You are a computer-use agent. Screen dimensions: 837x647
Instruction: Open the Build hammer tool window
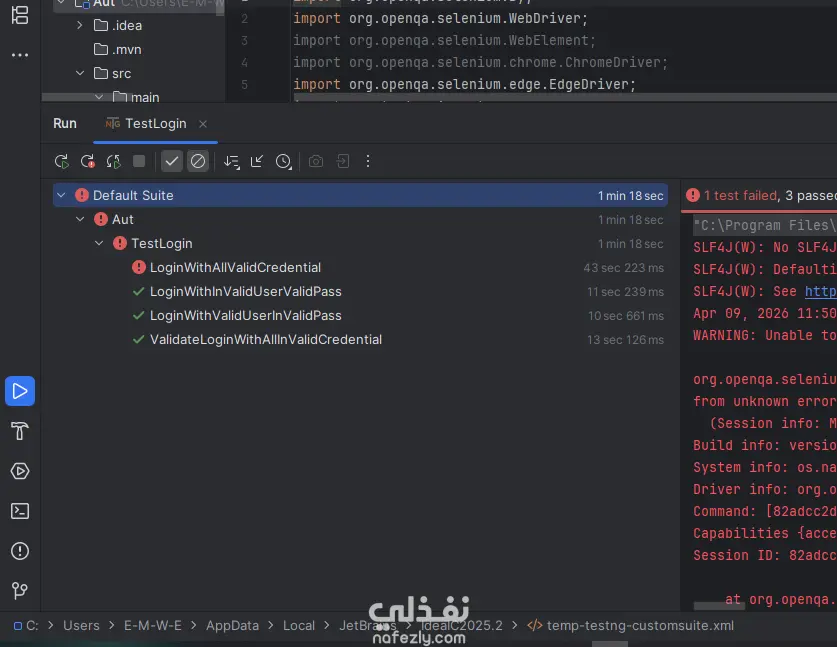(20, 431)
